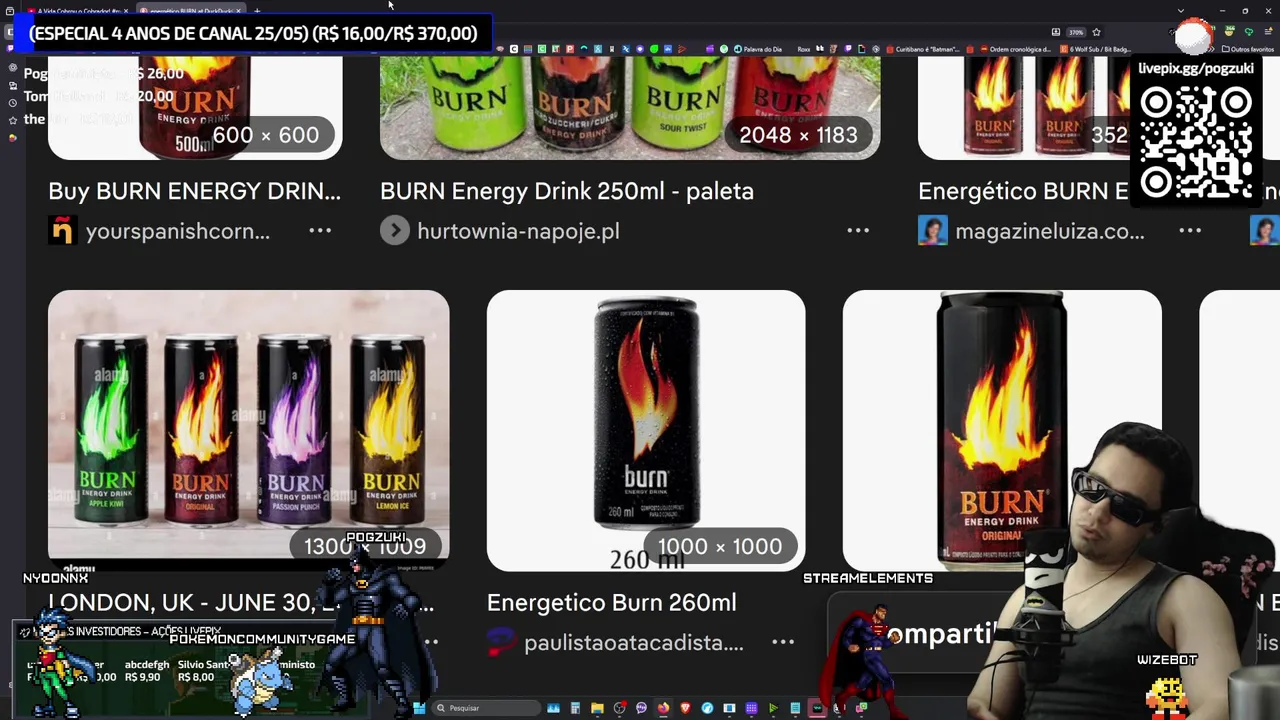Bookmark this page with the star icon

pyautogui.click(x=1096, y=32)
